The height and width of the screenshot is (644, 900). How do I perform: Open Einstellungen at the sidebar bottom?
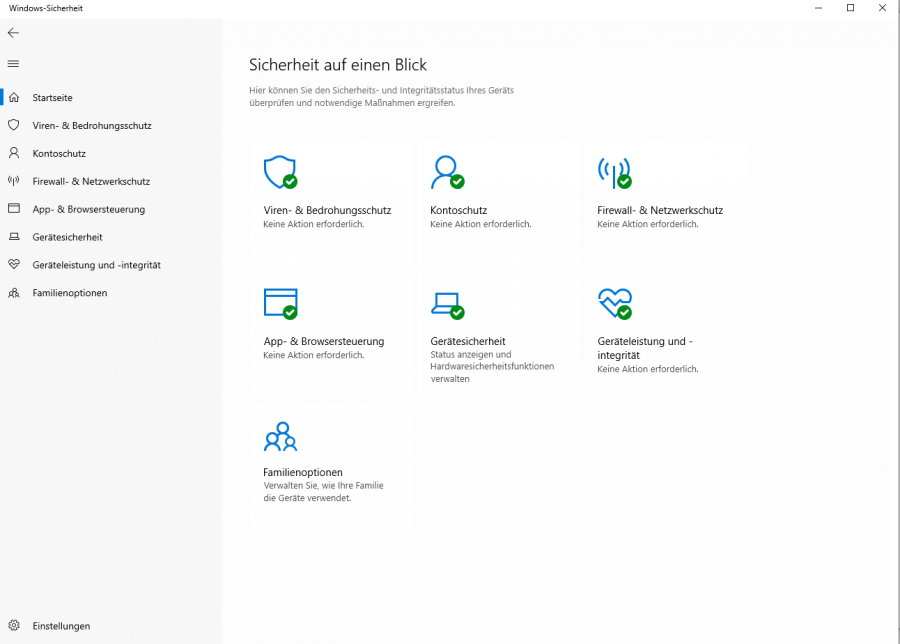[x=61, y=626]
